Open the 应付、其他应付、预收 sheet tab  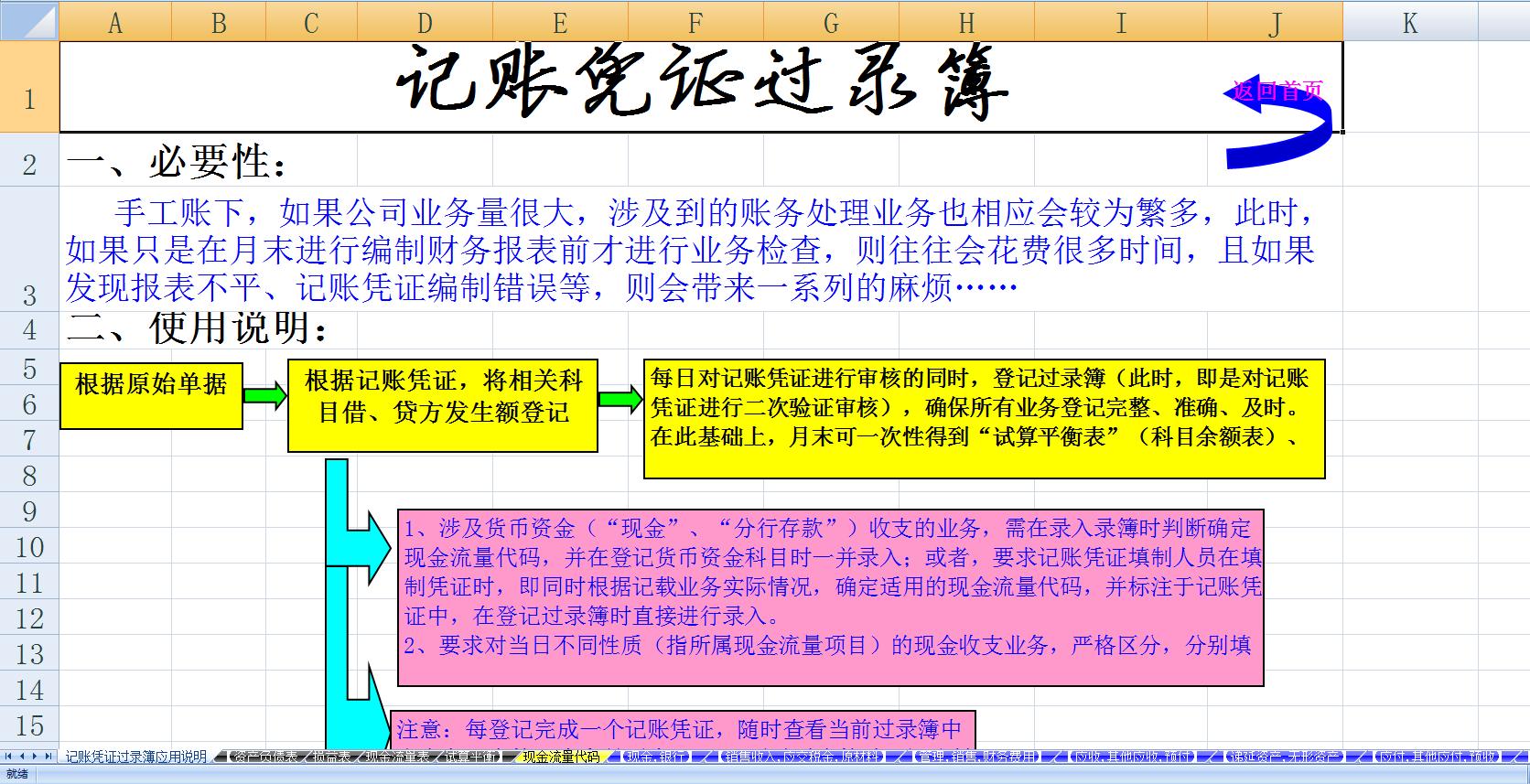(1438, 757)
